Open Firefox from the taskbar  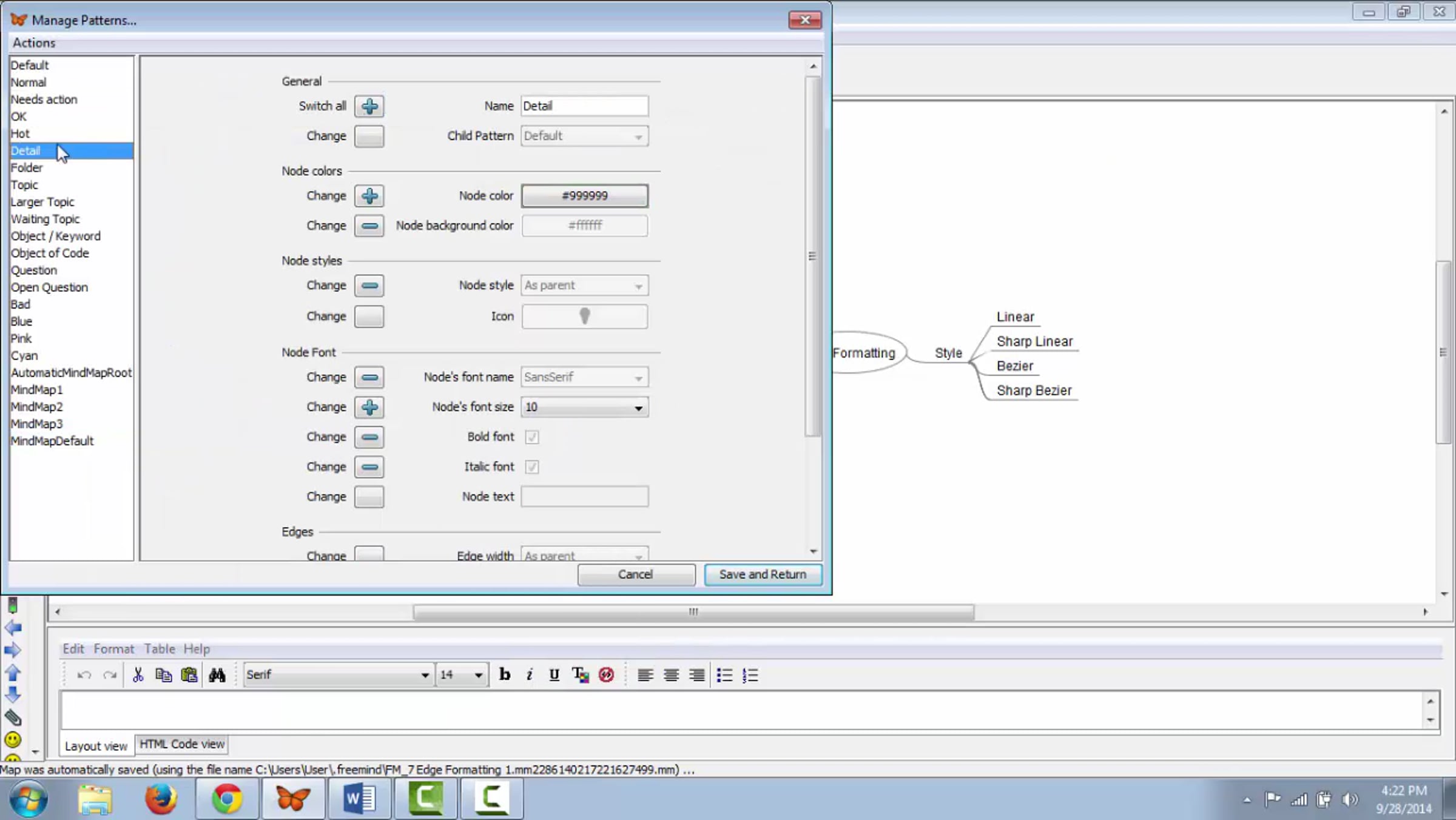point(161,798)
